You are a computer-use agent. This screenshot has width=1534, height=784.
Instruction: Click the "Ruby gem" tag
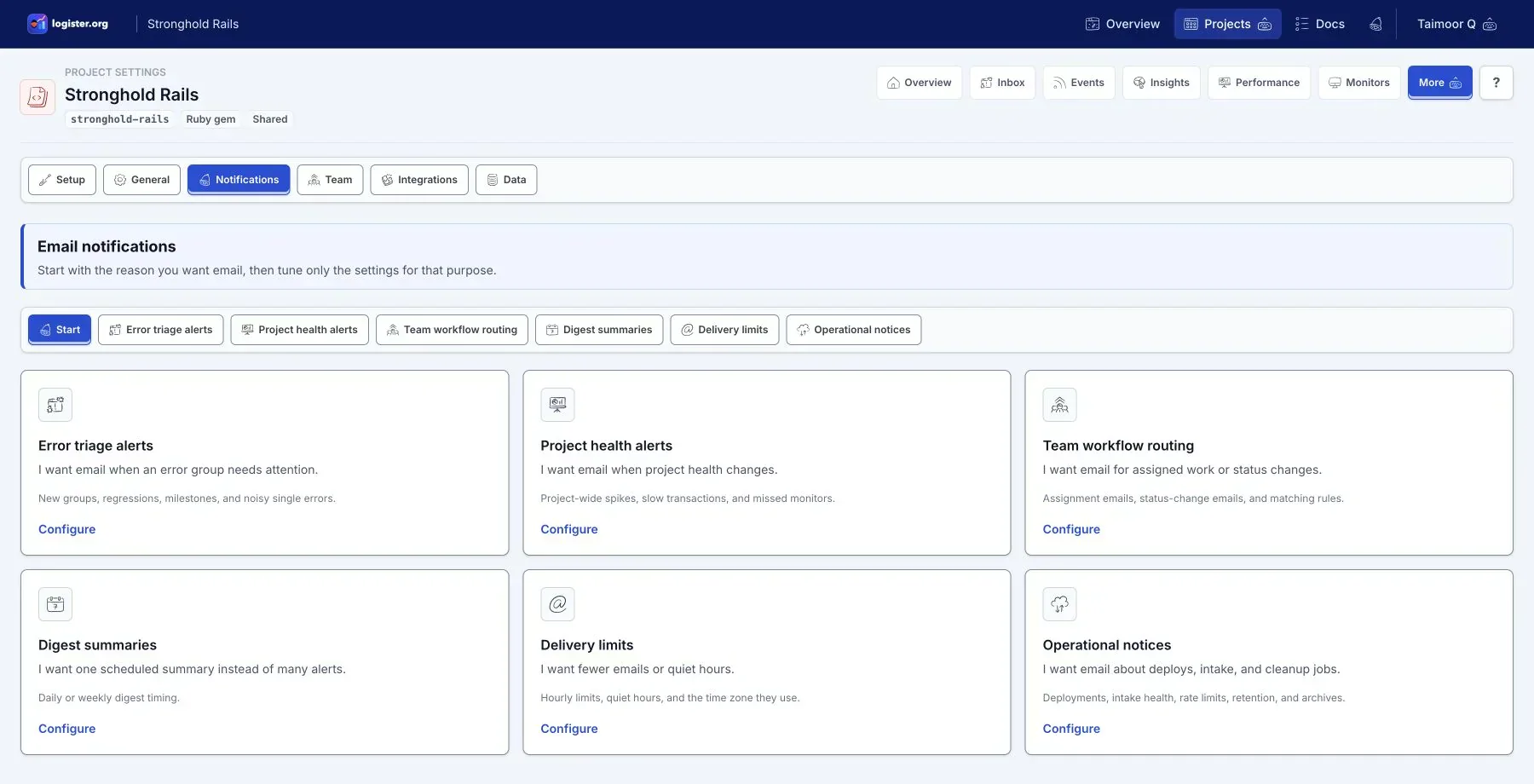210,119
